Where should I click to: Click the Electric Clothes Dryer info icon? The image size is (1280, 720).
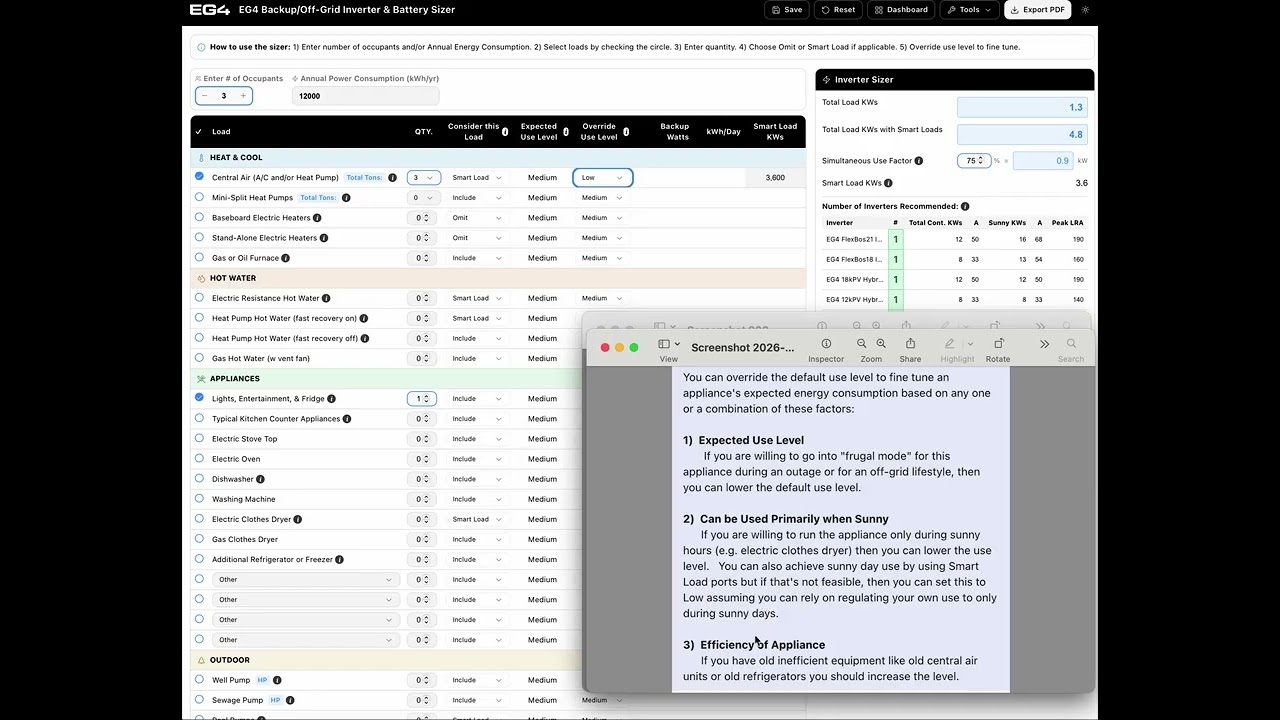(x=298, y=519)
